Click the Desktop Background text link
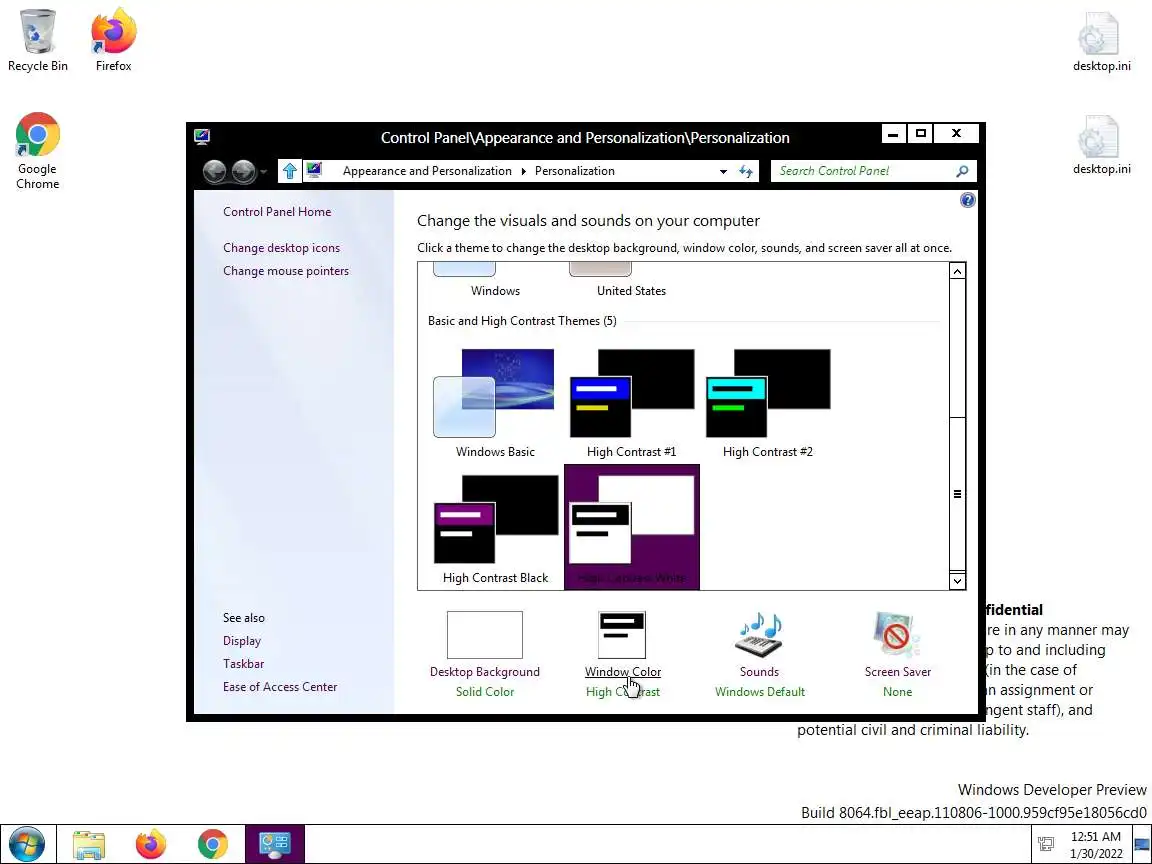Screen dimensions: 1152x864 485,672
